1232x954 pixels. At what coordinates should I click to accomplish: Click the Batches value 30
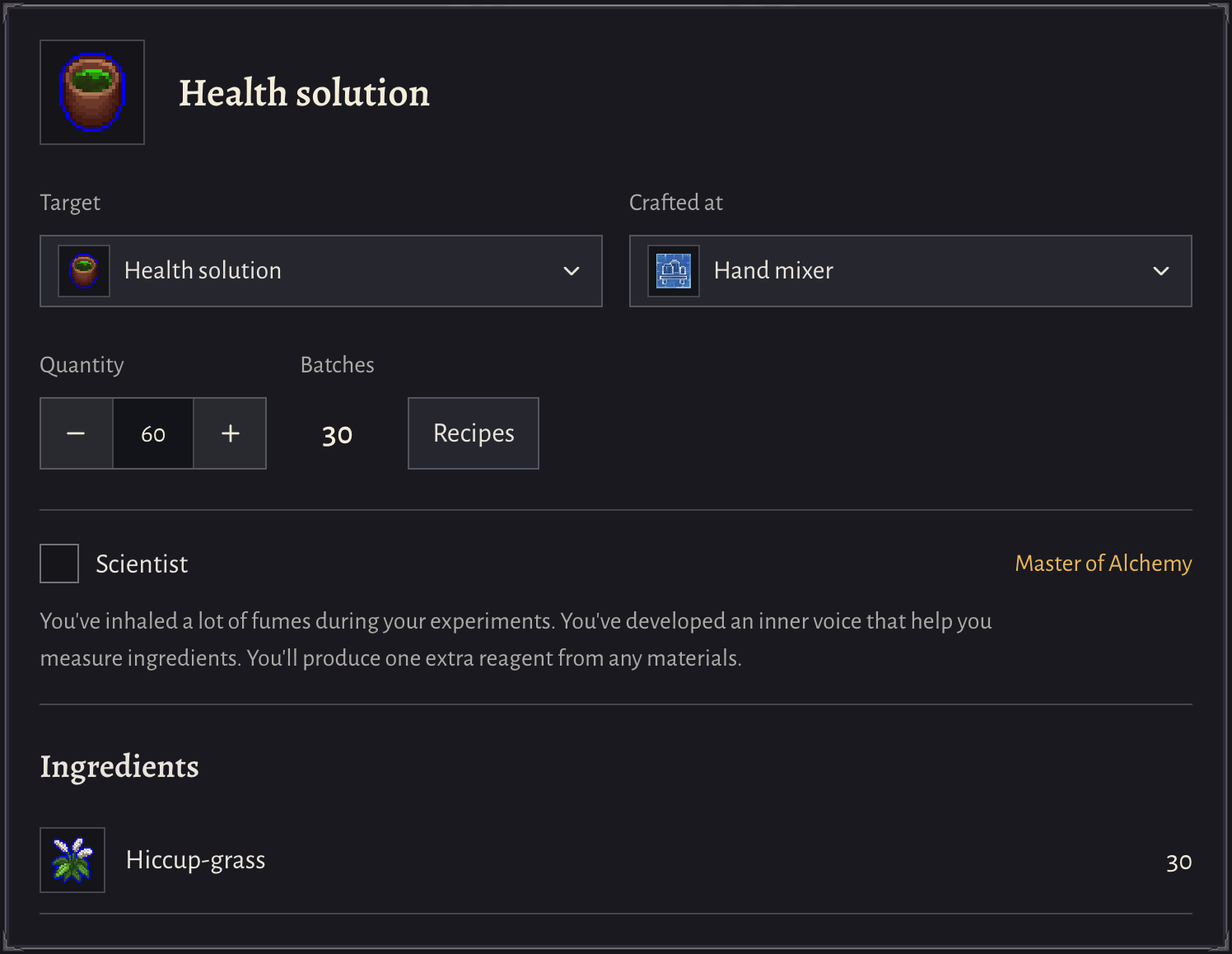click(x=338, y=434)
